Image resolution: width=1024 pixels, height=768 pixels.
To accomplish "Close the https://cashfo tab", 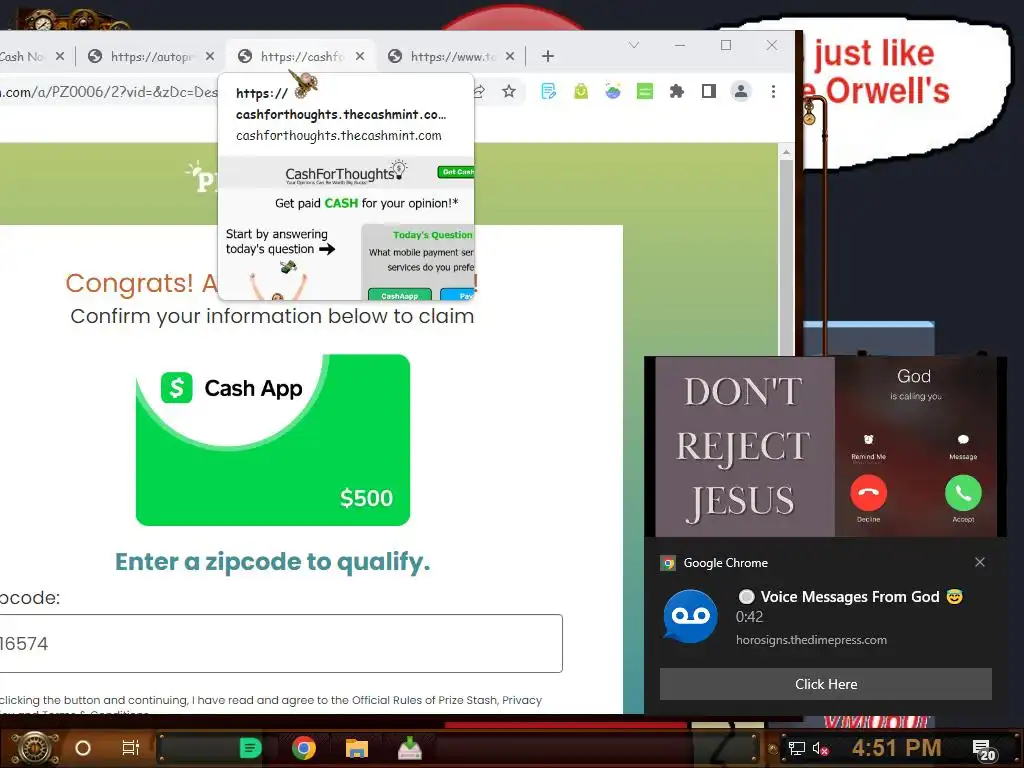I will (360, 57).
